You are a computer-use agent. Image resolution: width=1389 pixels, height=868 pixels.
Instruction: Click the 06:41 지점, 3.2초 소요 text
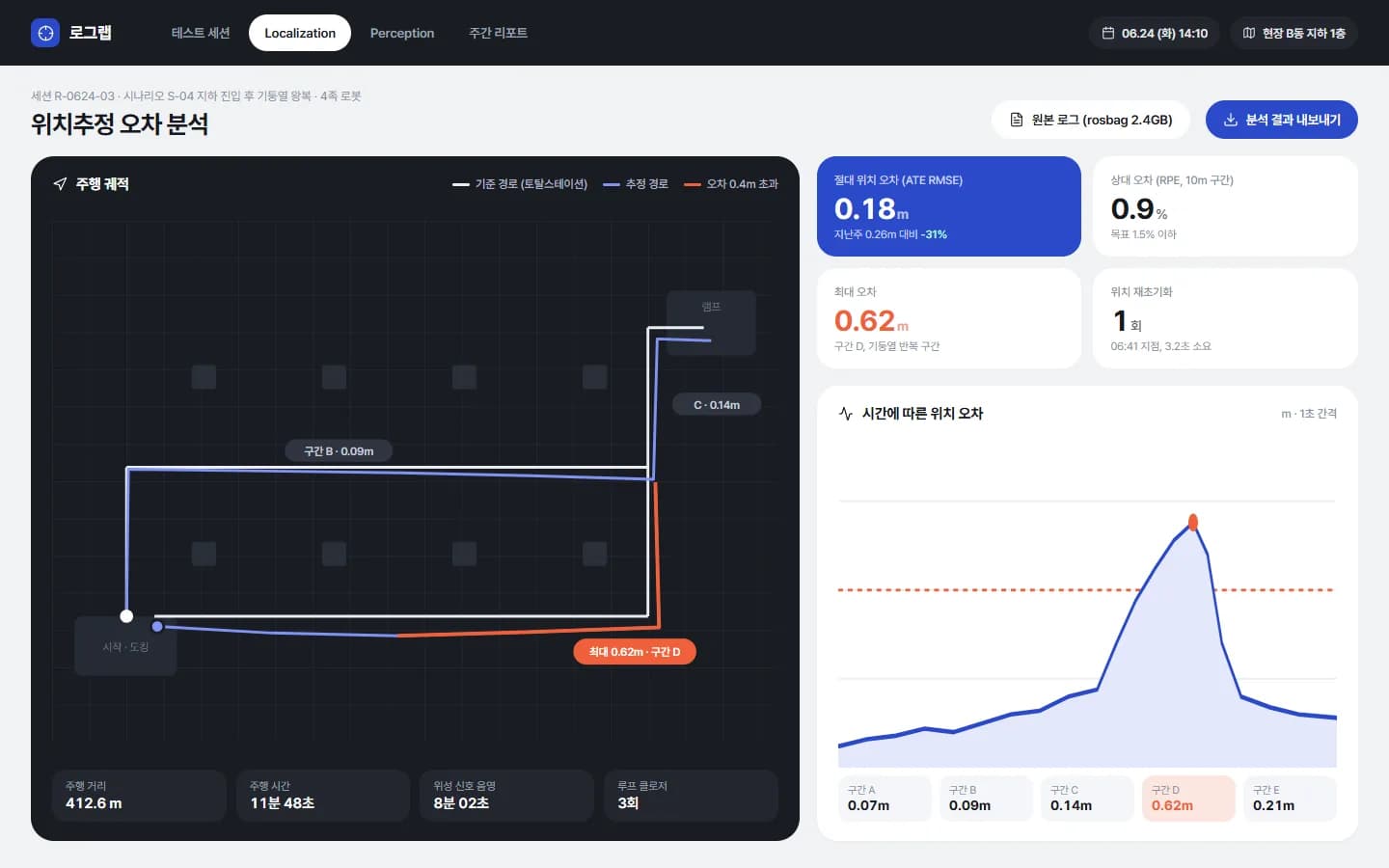pyautogui.click(x=1160, y=346)
